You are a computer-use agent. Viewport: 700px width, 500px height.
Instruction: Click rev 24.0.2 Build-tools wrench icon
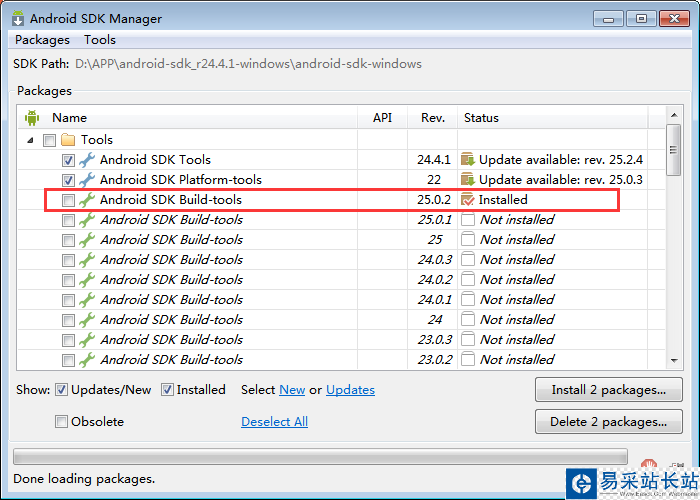87,280
